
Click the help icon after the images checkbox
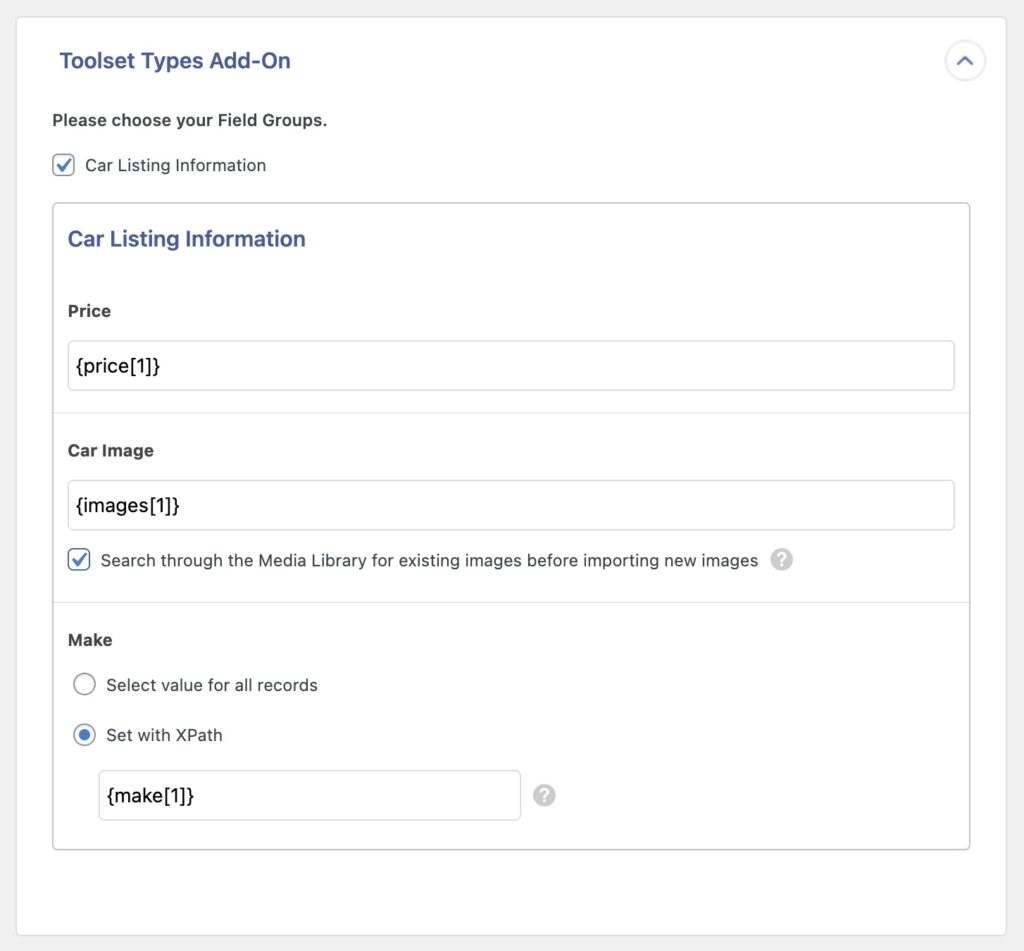point(783,560)
